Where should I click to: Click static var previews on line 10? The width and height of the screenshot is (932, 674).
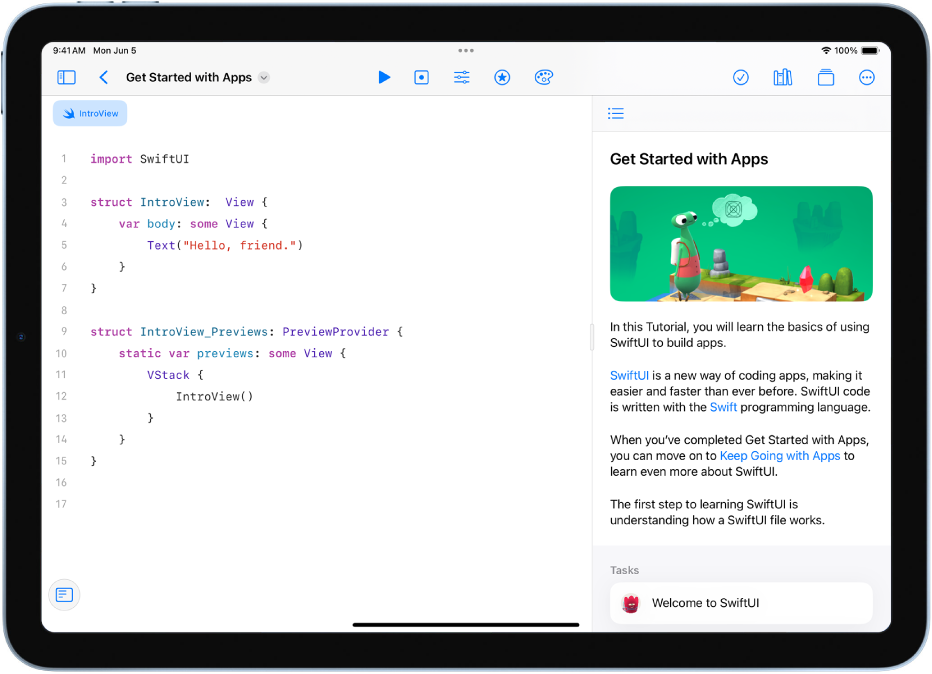point(186,354)
